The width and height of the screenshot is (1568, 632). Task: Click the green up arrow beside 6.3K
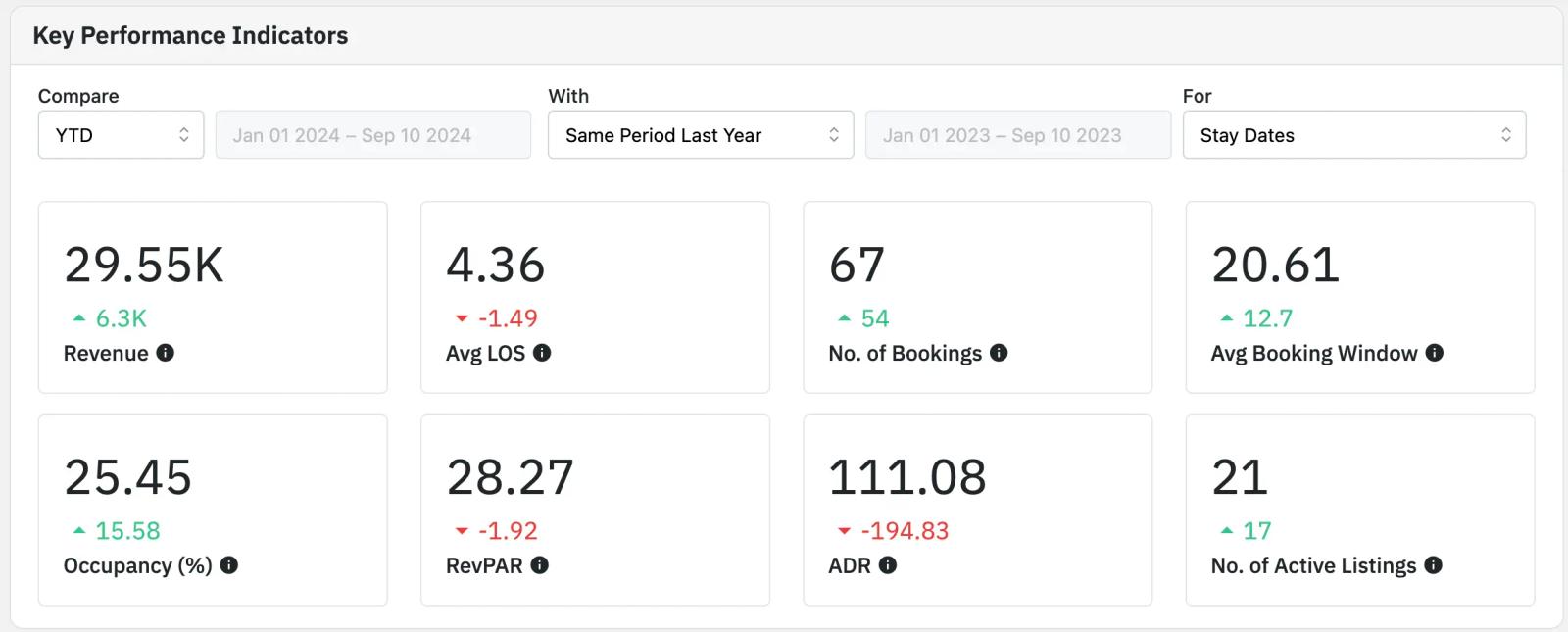[x=79, y=318]
